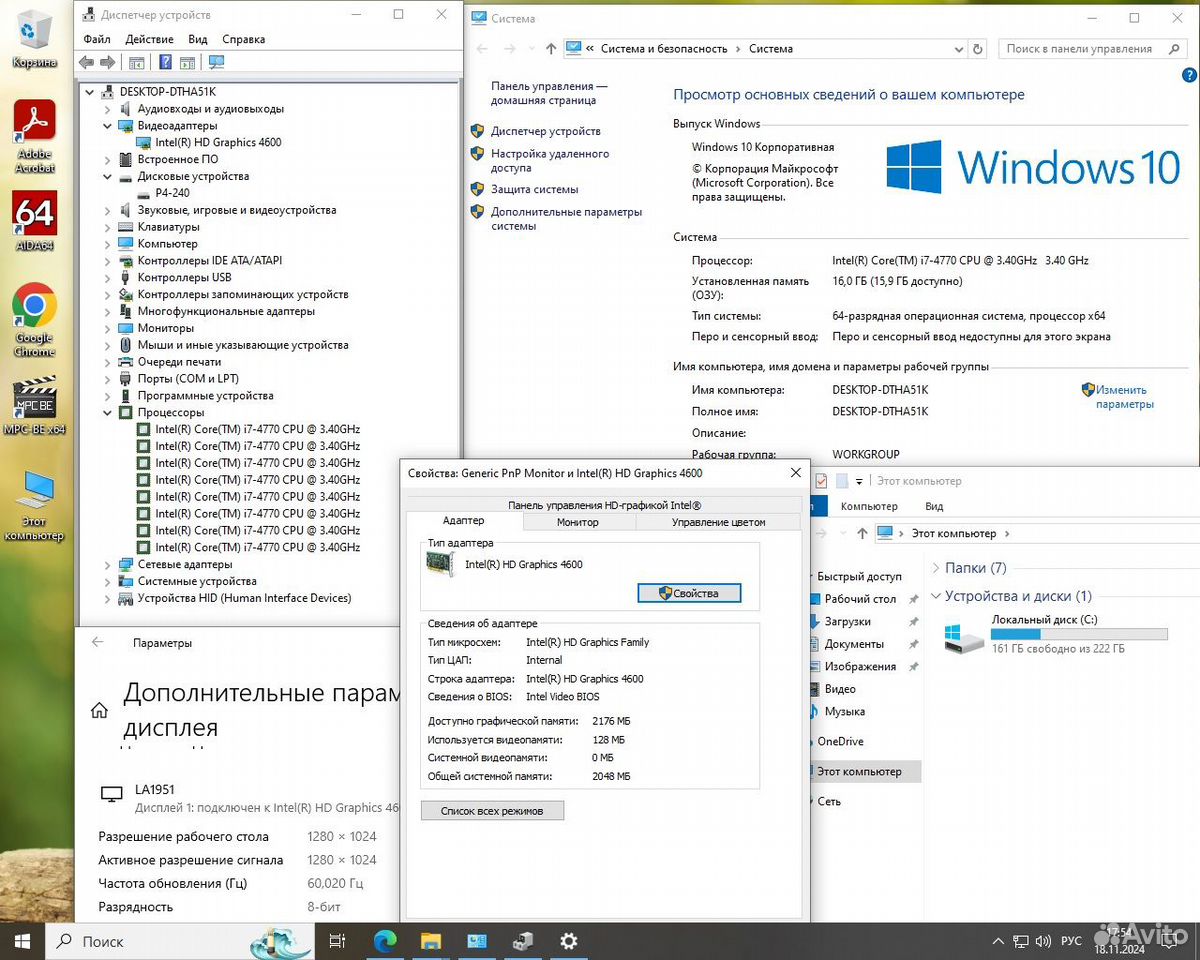Click scan for hardware changes monitor icon

pyautogui.click(x=216, y=62)
